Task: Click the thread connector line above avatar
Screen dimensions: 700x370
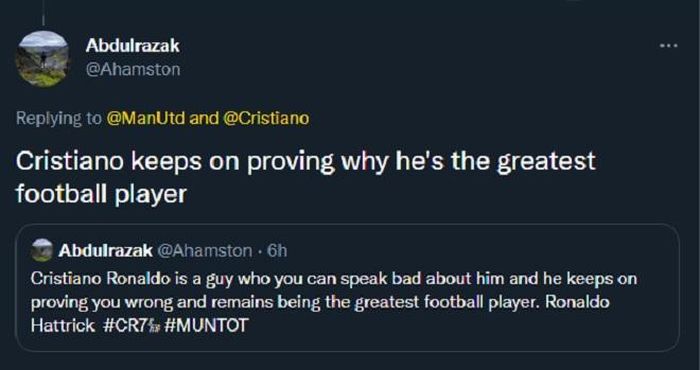Action: [43, 12]
